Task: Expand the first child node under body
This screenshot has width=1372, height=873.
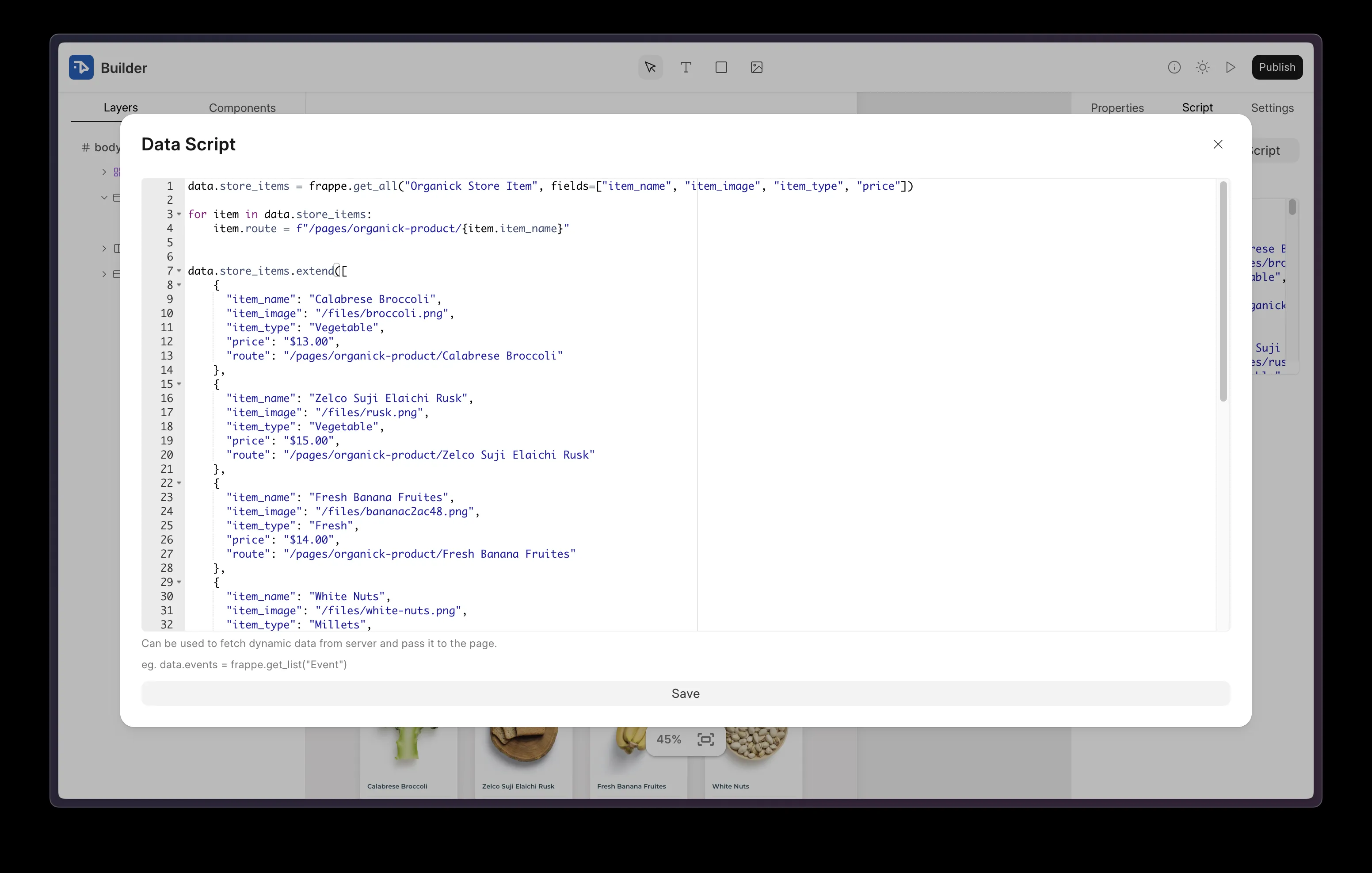Action: 104,172
